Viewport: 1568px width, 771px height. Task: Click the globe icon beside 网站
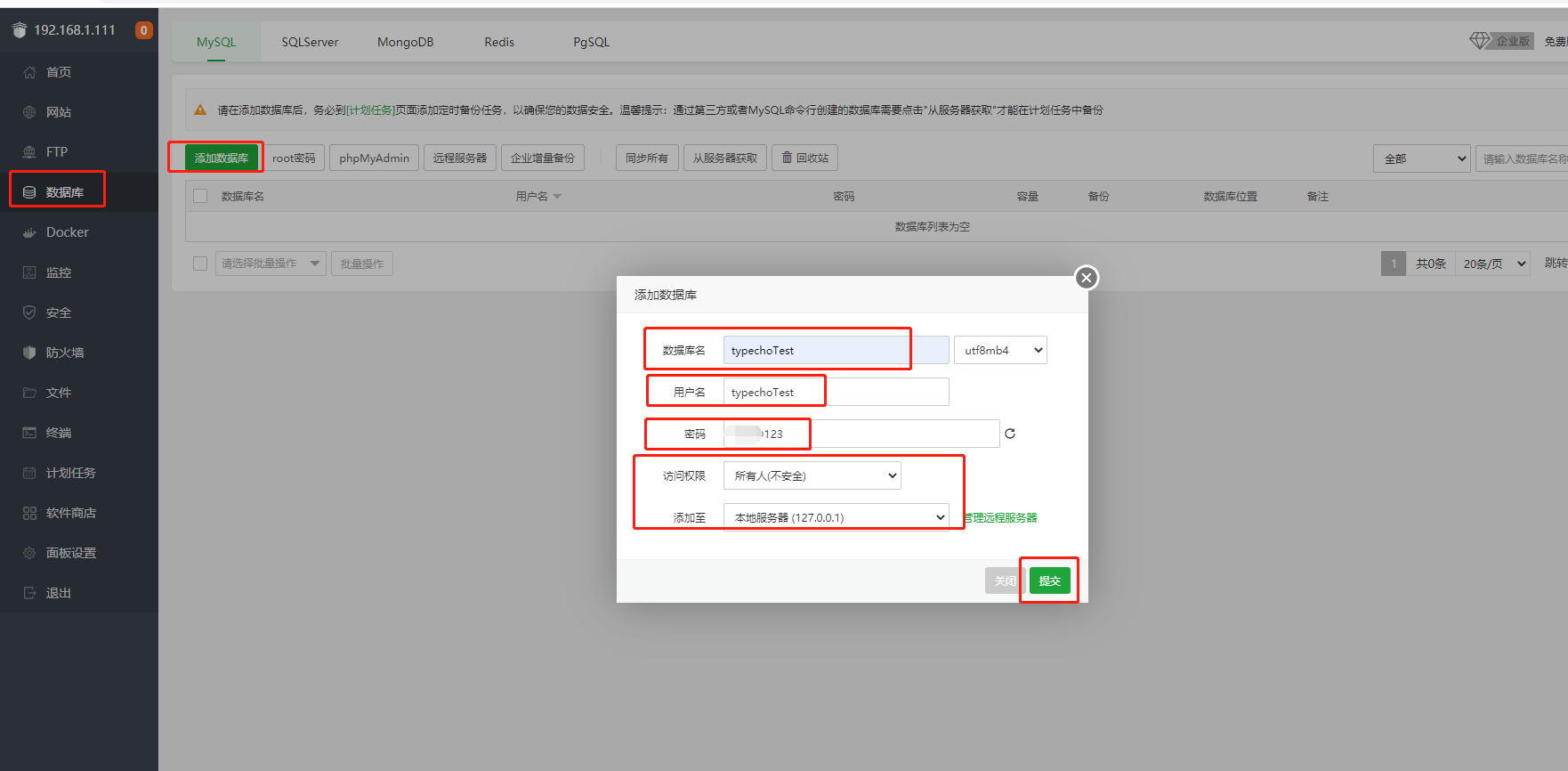click(x=29, y=112)
